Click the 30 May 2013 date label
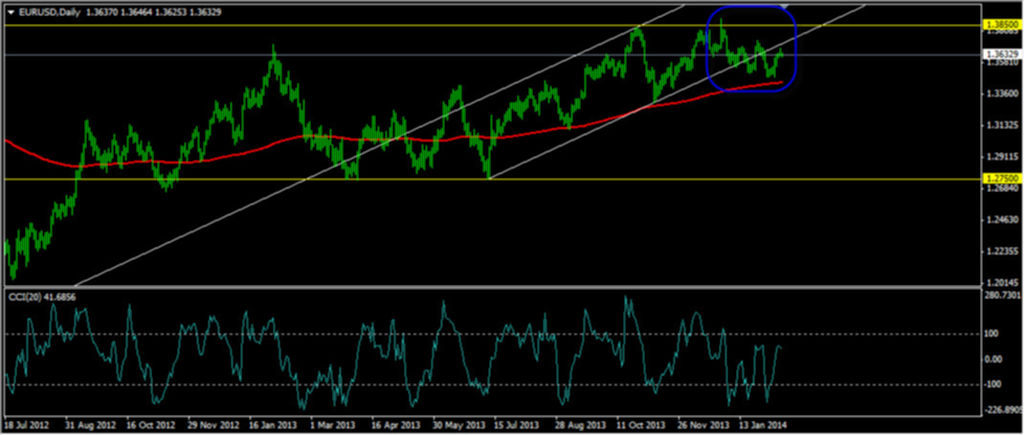This screenshot has width=1024, height=435. pos(457,425)
